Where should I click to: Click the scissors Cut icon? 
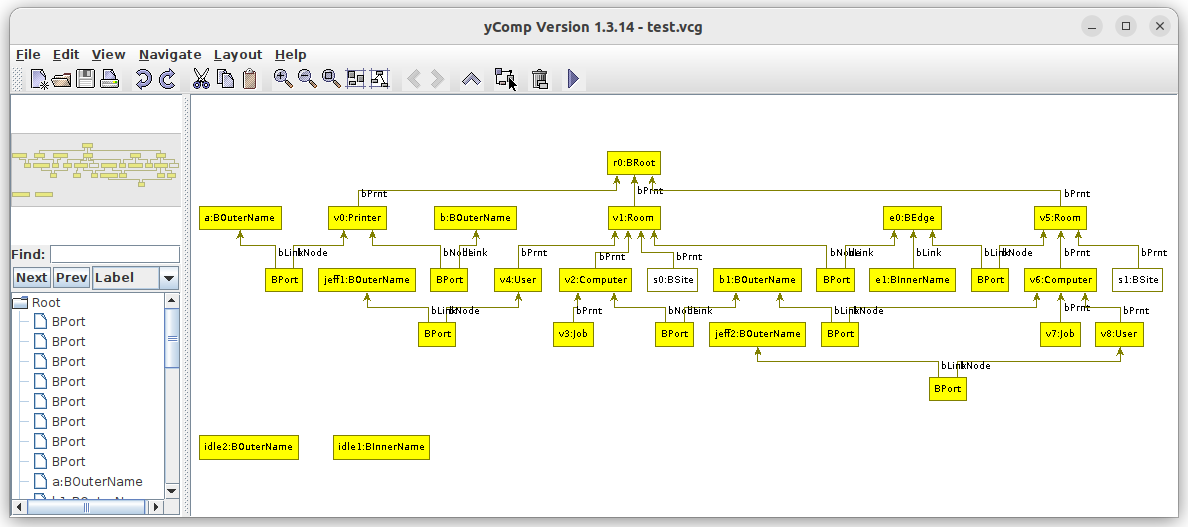tap(200, 79)
